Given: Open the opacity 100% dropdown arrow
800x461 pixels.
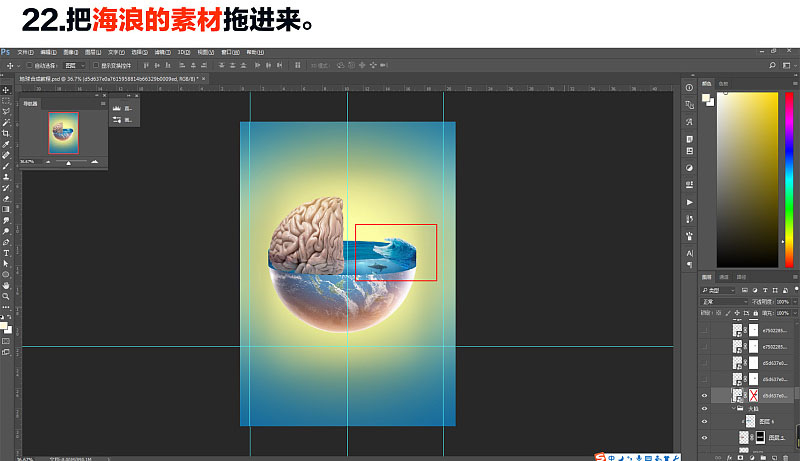Looking at the screenshot, I should 795,302.
